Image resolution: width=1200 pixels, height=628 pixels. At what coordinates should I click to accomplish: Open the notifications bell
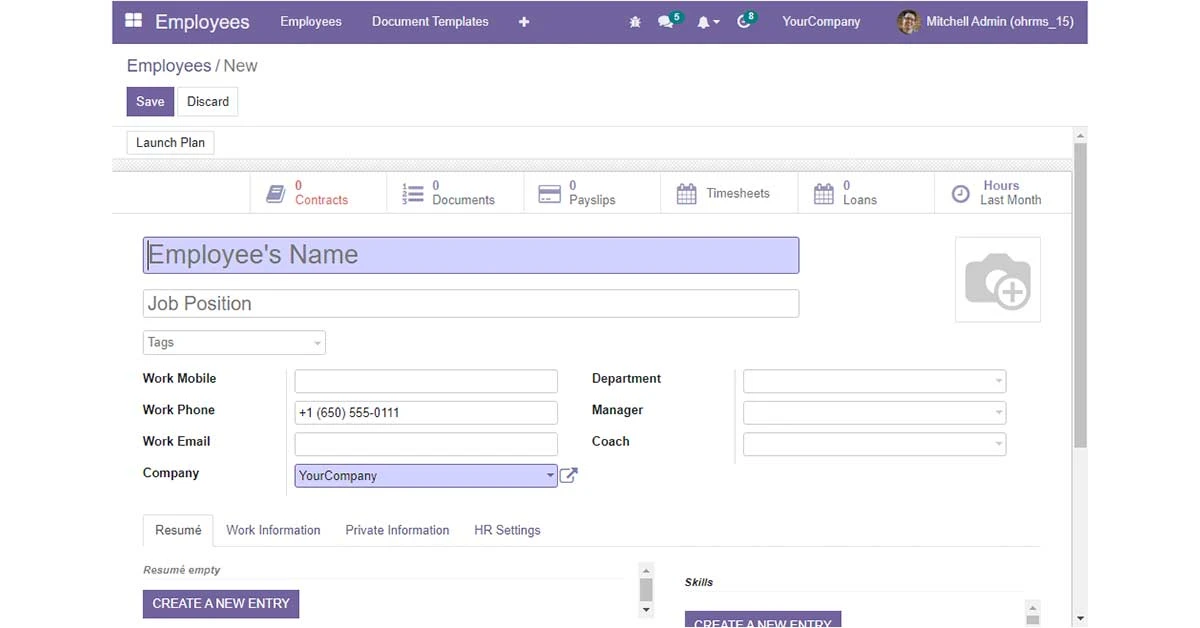(704, 21)
